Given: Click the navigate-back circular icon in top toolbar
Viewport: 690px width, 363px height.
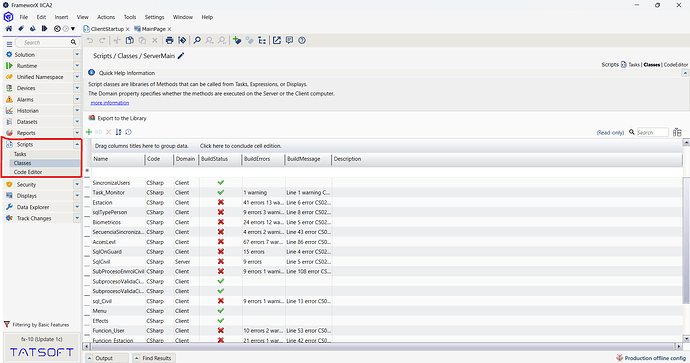Looking at the screenshot, I should (57, 29).
